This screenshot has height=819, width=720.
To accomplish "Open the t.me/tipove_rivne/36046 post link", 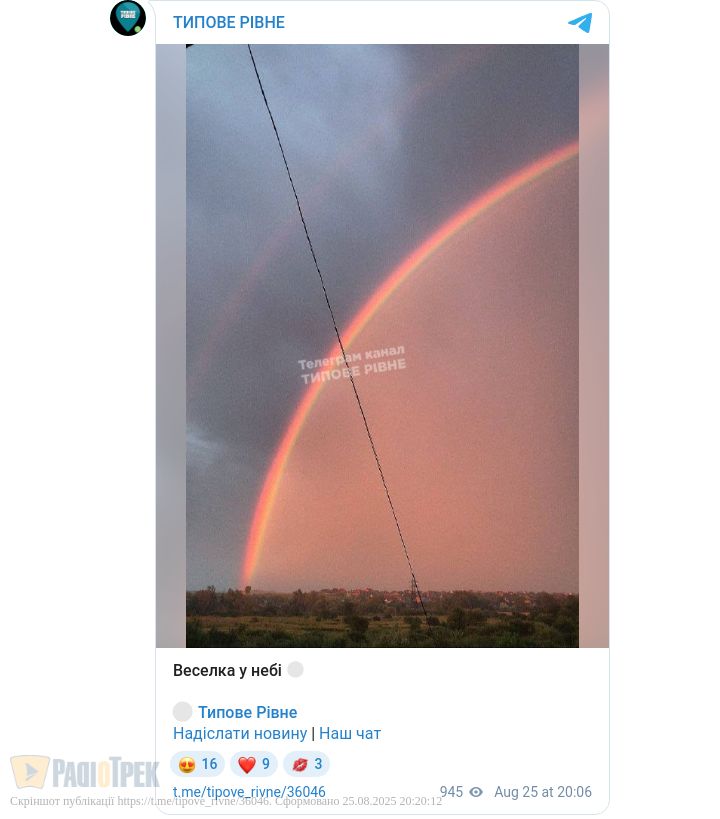I will pos(249,792).
